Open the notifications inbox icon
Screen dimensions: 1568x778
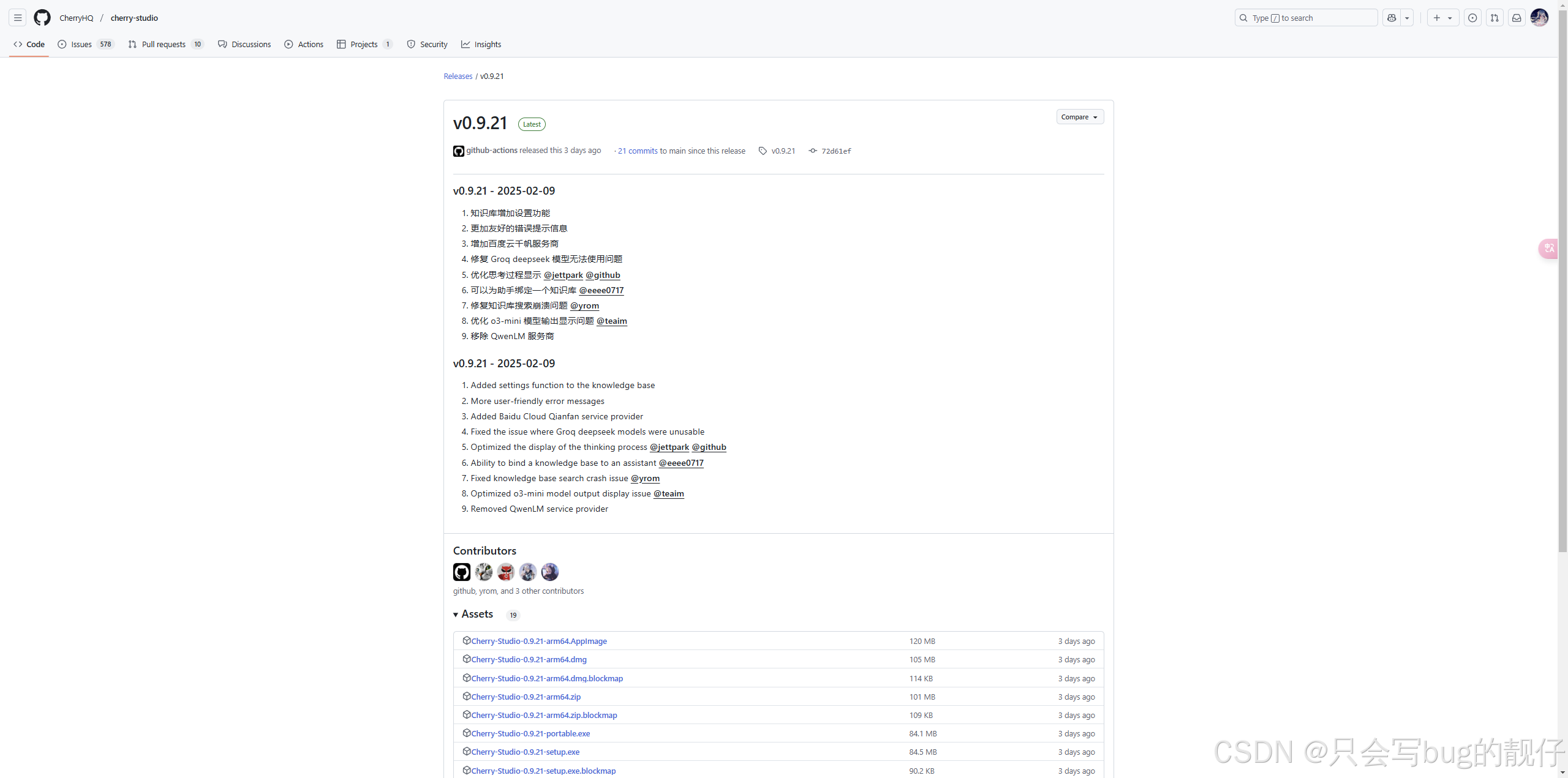1517,18
